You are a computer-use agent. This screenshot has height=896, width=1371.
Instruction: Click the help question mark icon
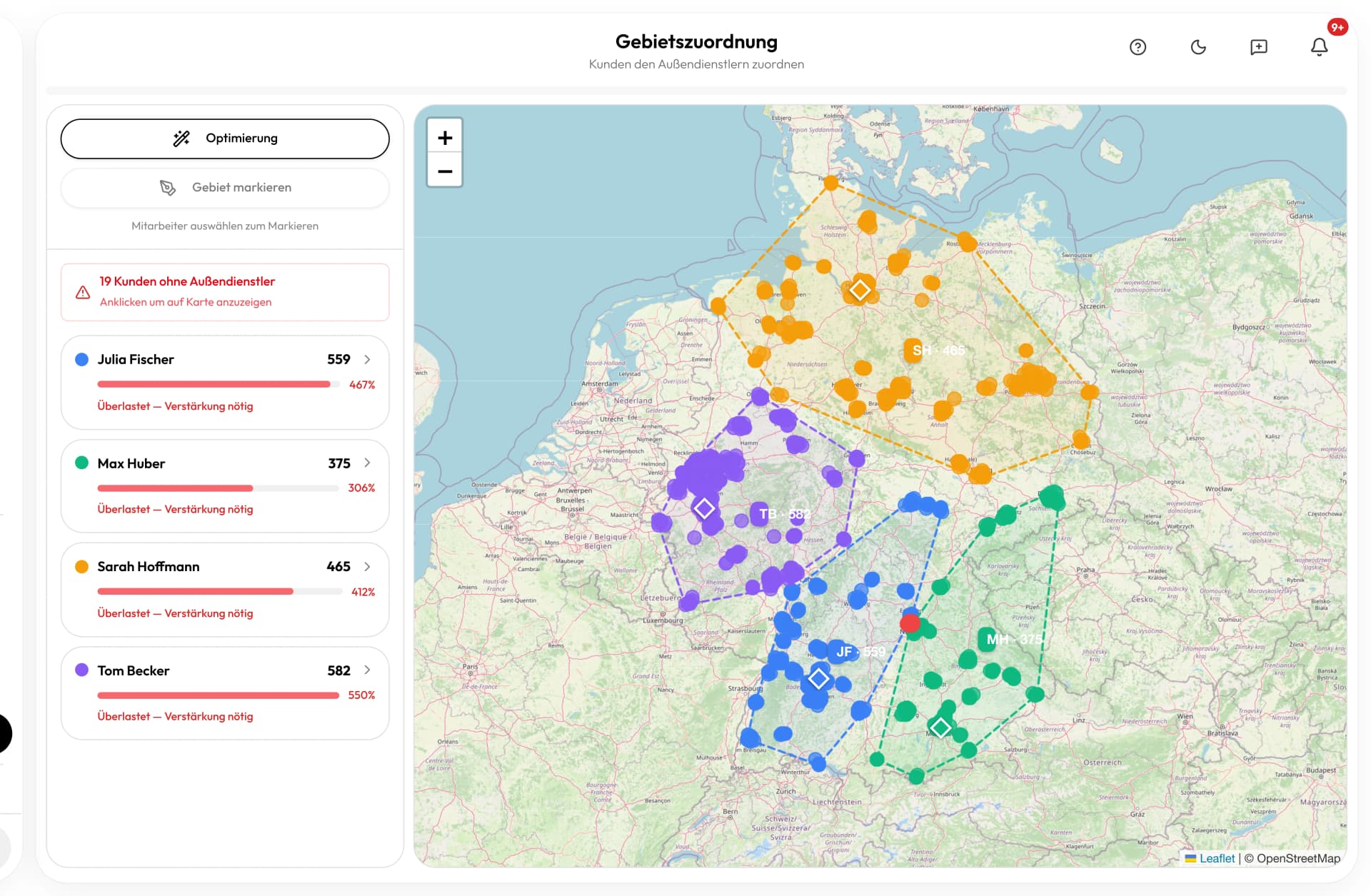pyautogui.click(x=1138, y=47)
